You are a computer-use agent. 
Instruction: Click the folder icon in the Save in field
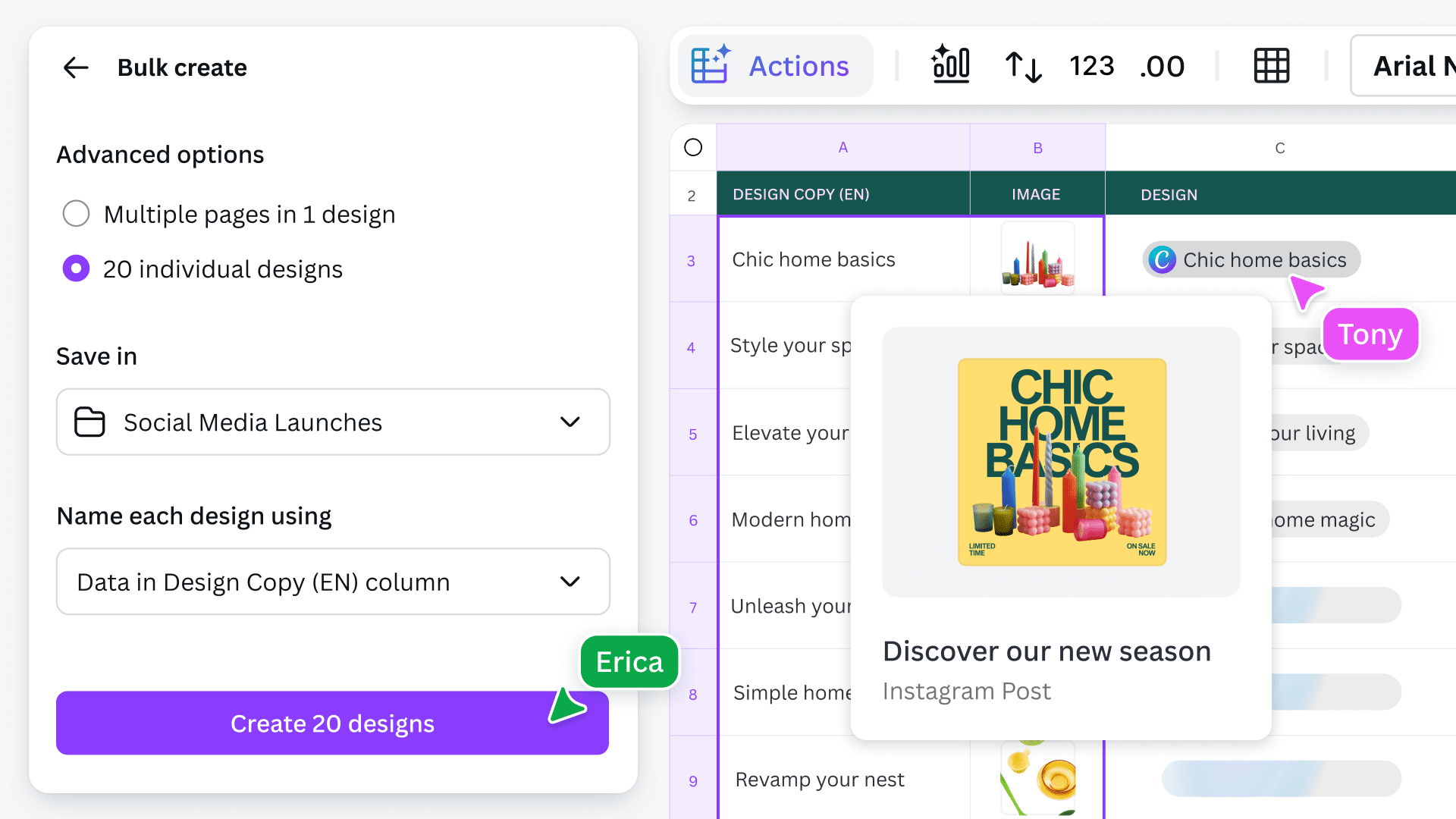point(90,422)
